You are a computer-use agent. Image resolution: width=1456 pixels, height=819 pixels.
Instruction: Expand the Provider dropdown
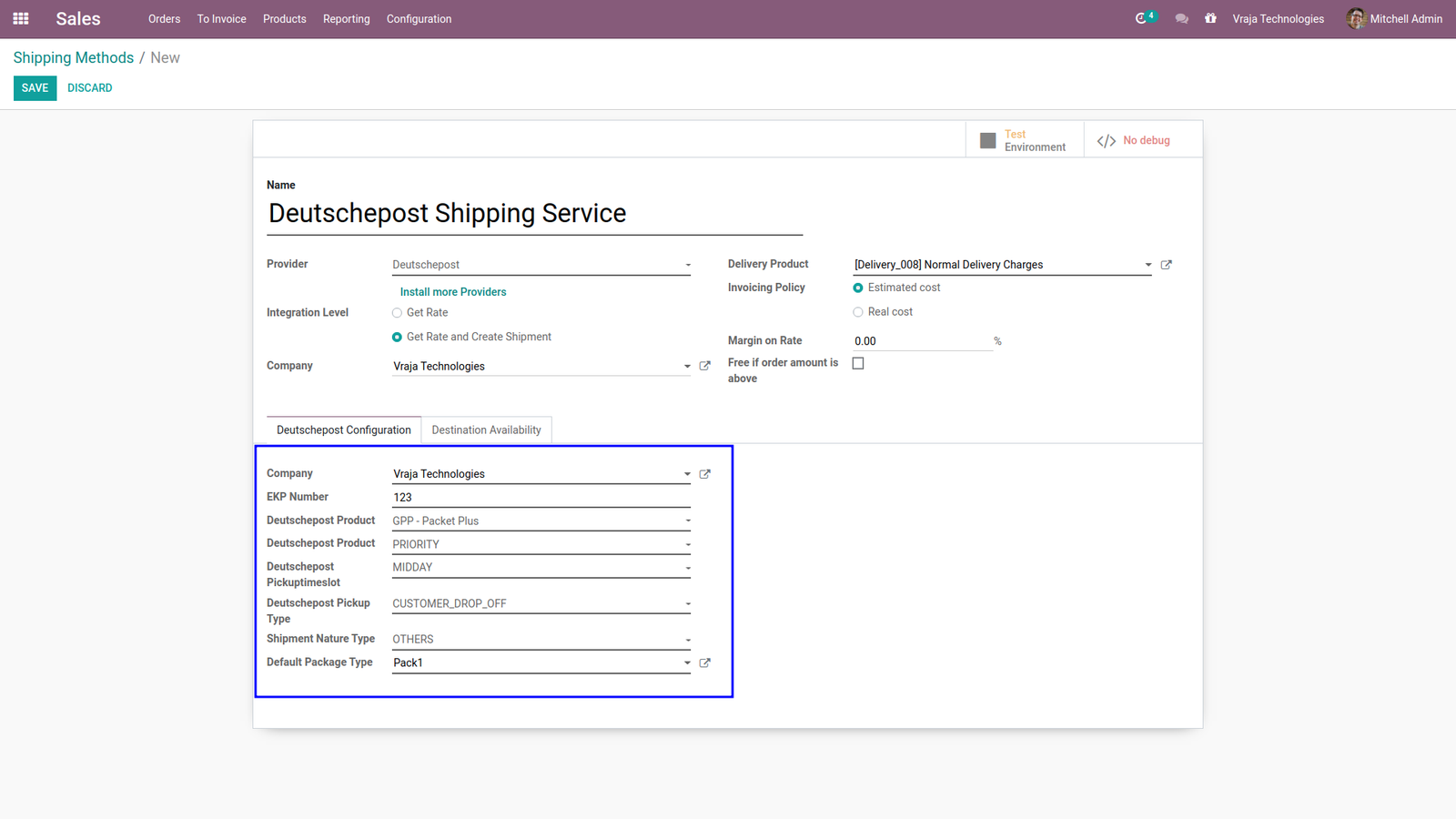click(x=541, y=265)
